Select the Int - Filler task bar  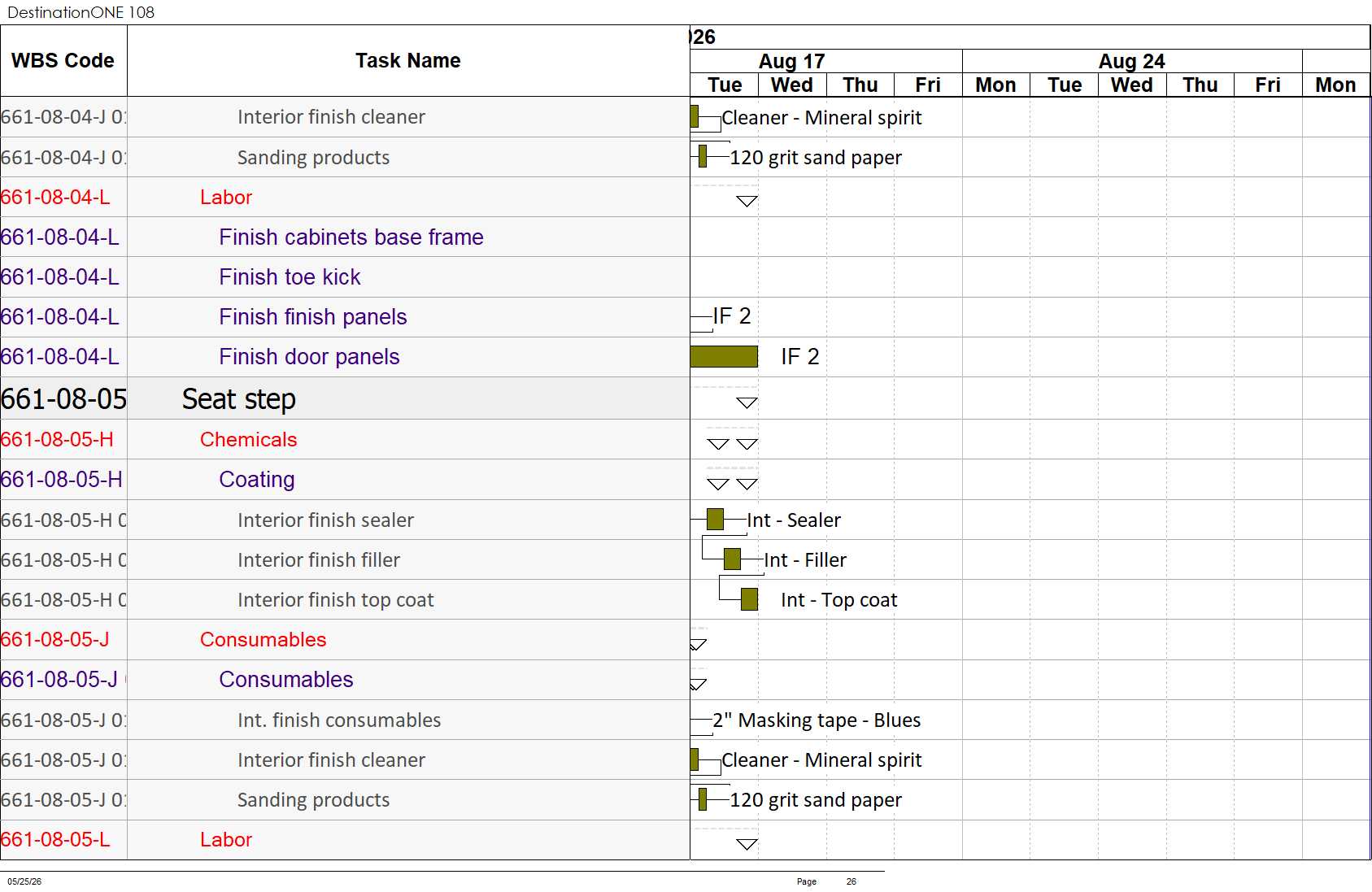tap(732, 559)
